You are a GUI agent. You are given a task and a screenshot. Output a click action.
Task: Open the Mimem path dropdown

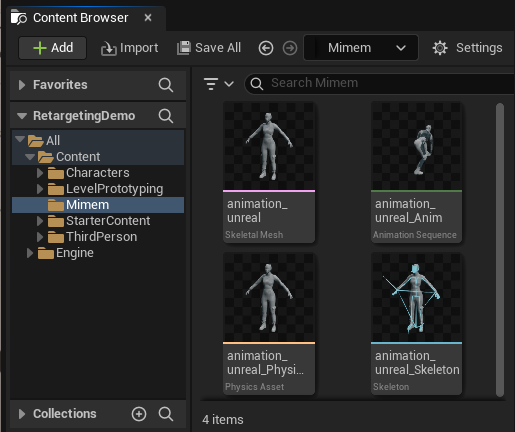(x=361, y=48)
